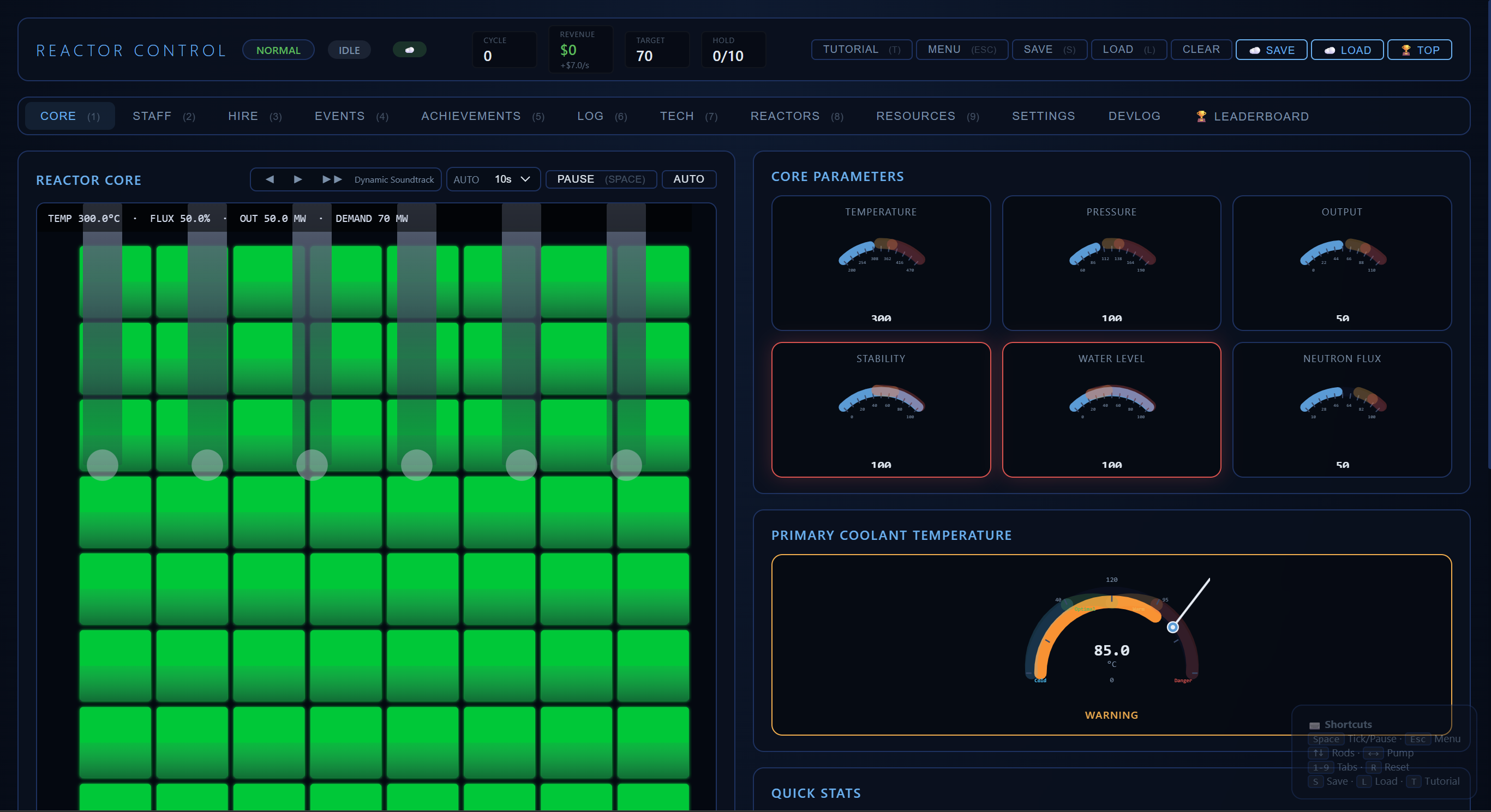Open the SETTINGS tab
Viewport: 1491px width, 812px height.
(x=1043, y=116)
